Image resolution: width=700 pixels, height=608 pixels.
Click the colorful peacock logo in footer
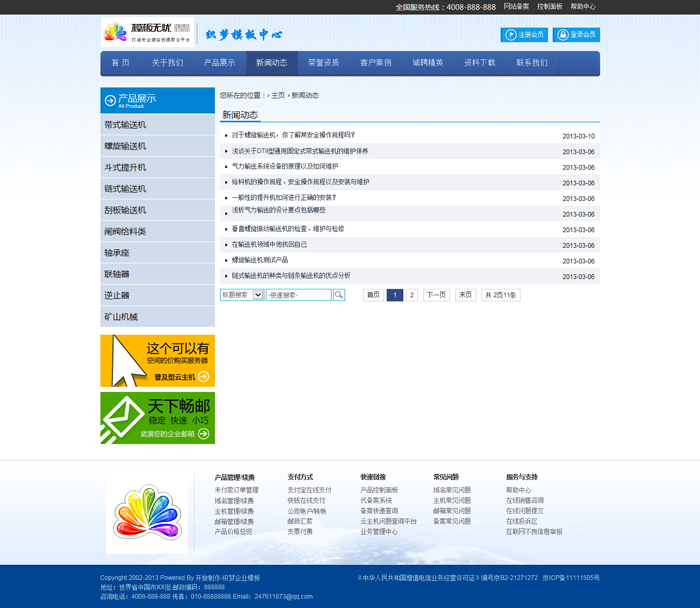141,512
